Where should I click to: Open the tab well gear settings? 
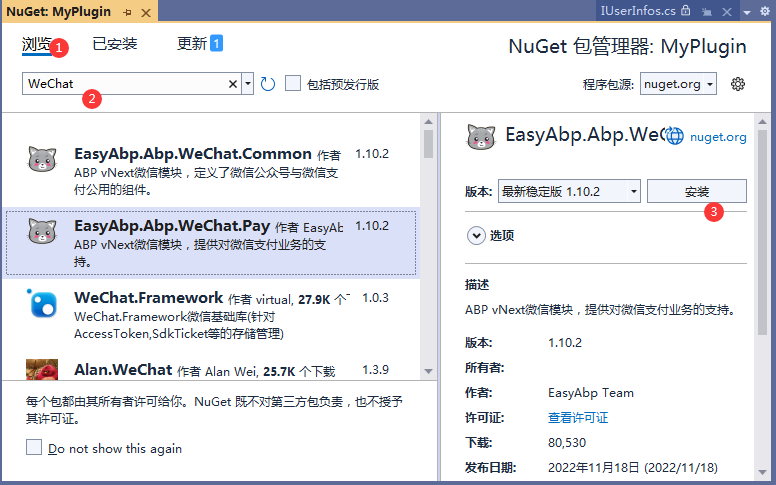[x=765, y=11]
